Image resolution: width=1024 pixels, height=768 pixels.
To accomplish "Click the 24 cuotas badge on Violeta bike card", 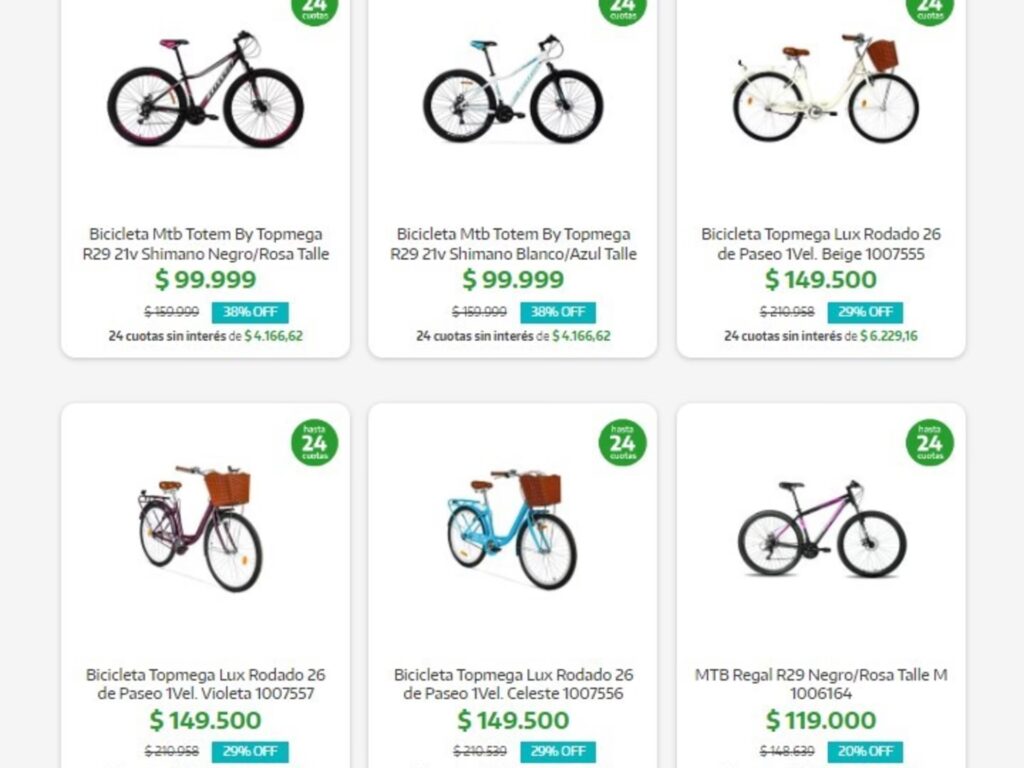I will click(x=315, y=442).
